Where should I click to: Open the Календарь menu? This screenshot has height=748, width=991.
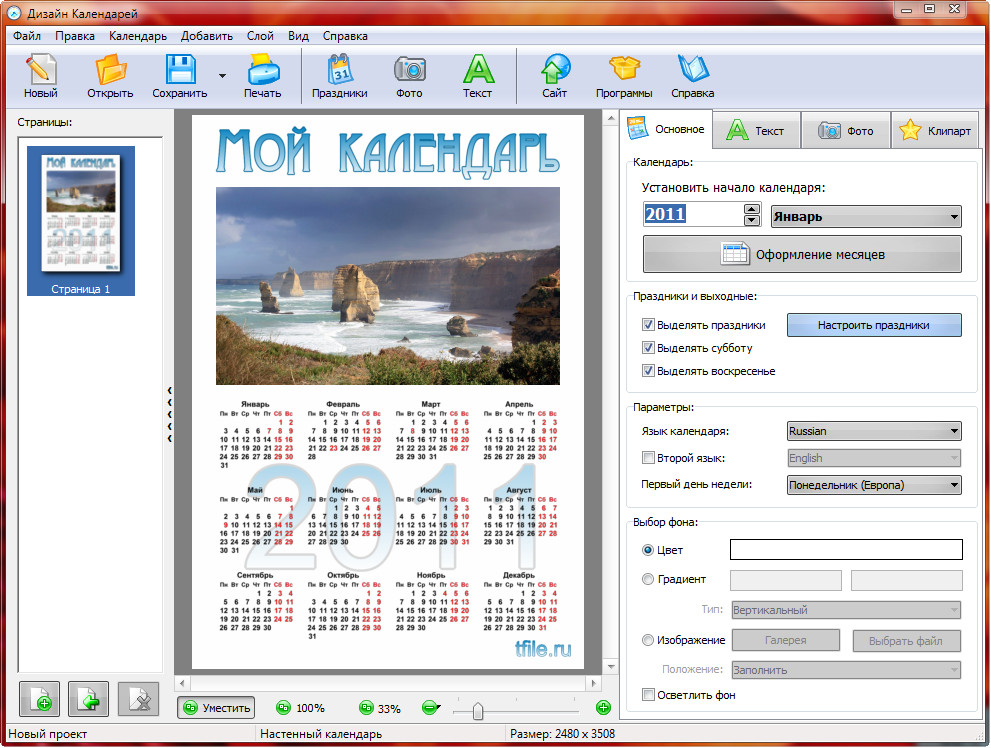pyautogui.click(x=138, y=36)
